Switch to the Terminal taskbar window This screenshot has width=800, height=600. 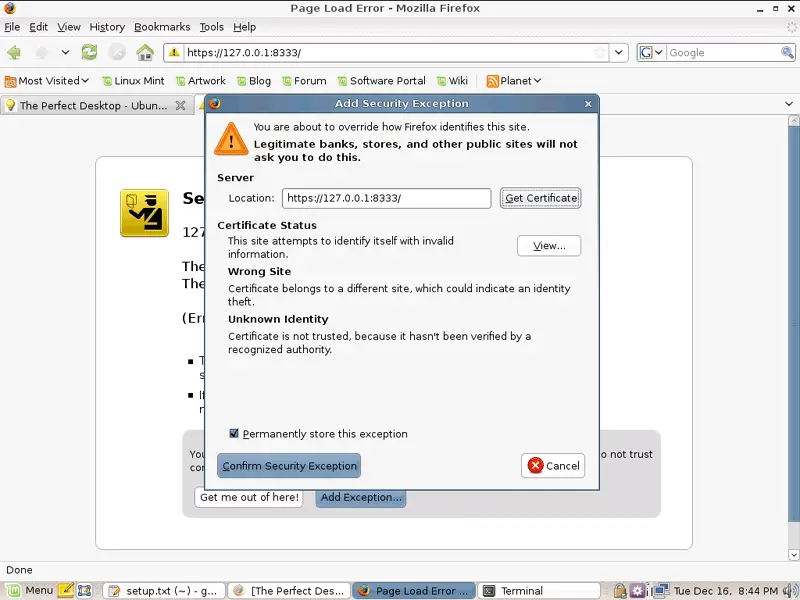(539, 591)
